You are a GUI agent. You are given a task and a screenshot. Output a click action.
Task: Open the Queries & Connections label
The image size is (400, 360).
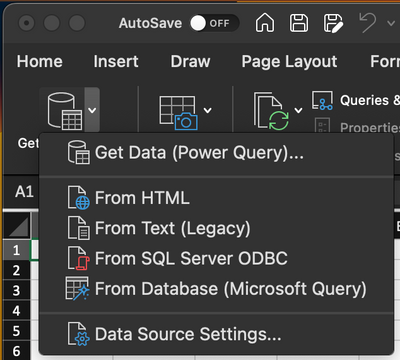(x=370, y=100)
